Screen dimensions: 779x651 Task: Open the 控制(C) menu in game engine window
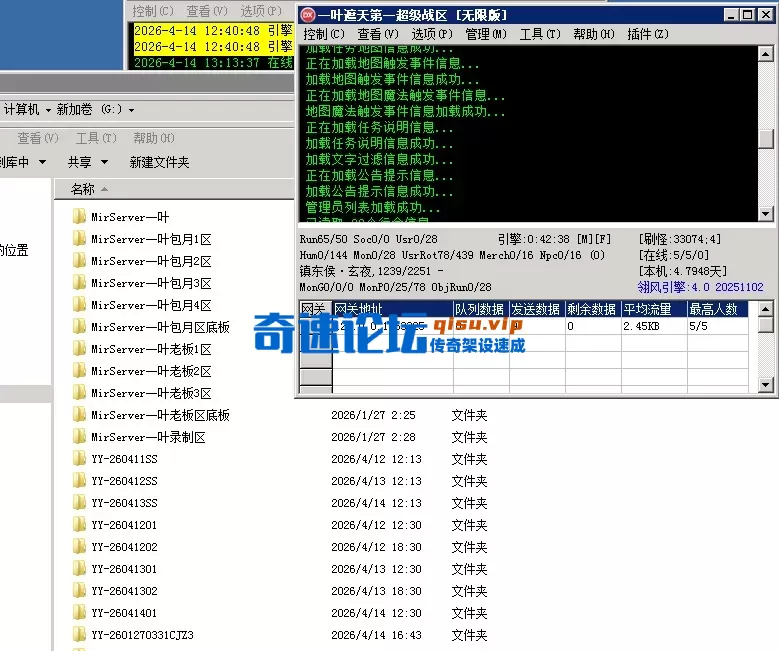(x=323, y=34)
